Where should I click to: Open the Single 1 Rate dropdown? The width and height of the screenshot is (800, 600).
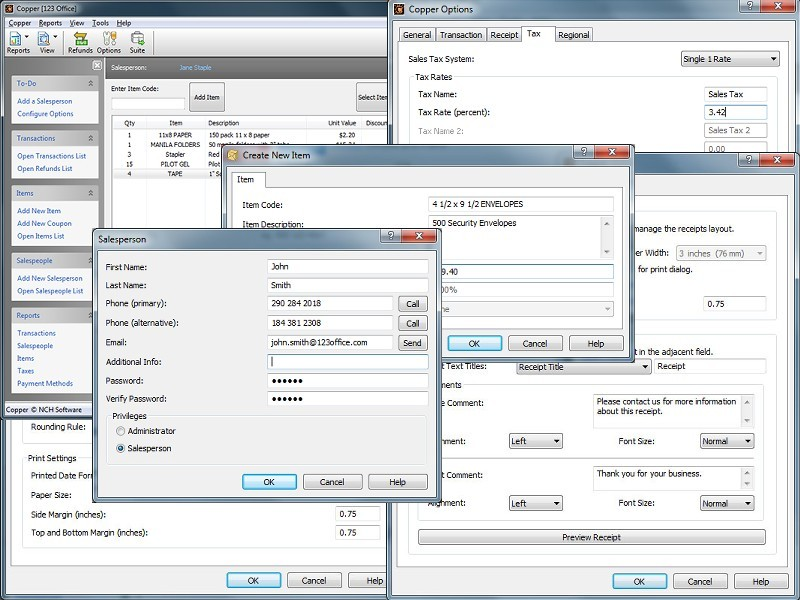click(x=731, y=58)
